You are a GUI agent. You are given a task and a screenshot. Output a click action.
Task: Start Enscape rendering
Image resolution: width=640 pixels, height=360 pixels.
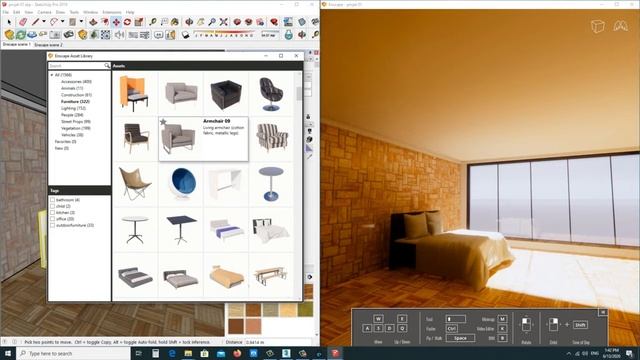click(x=9, y=35)
